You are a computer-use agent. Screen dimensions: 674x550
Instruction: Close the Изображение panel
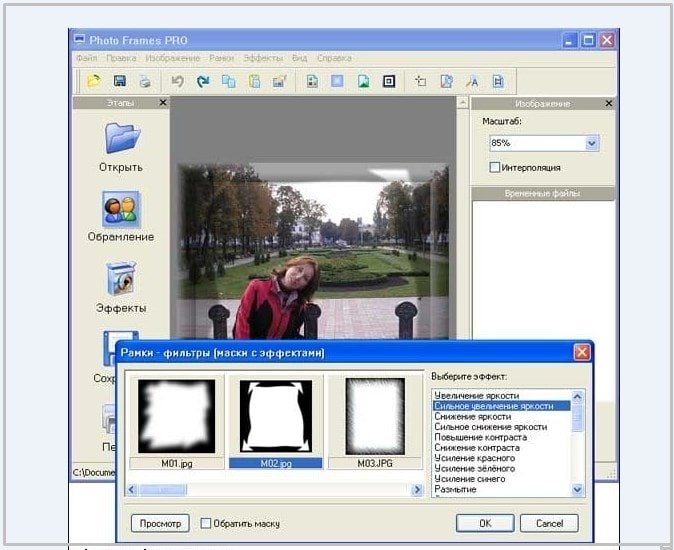tap(608, 104)
